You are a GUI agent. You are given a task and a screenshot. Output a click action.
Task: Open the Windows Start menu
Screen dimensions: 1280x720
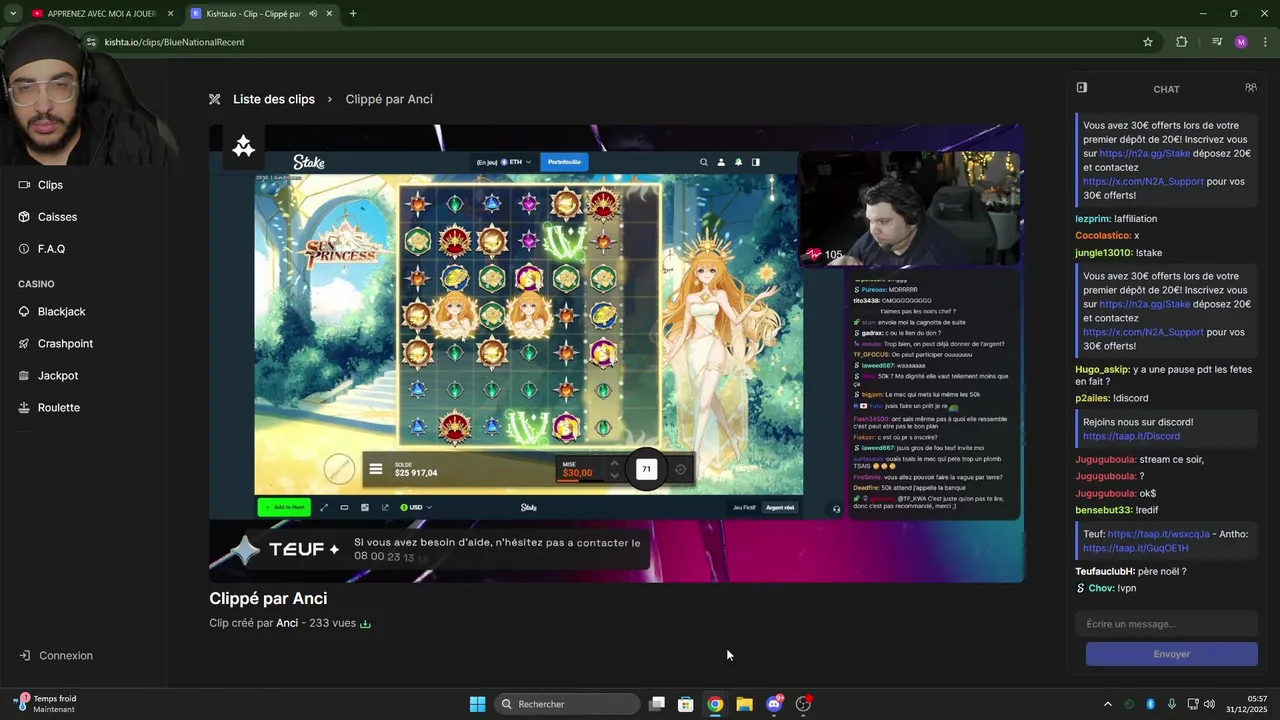[x=477, y=704]
